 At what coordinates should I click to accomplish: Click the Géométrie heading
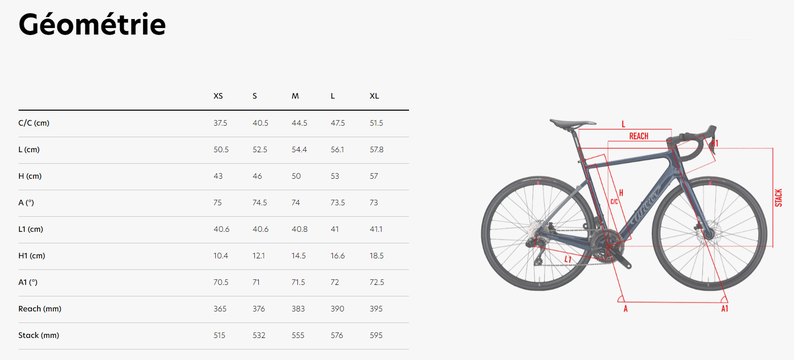click(92, 25)
